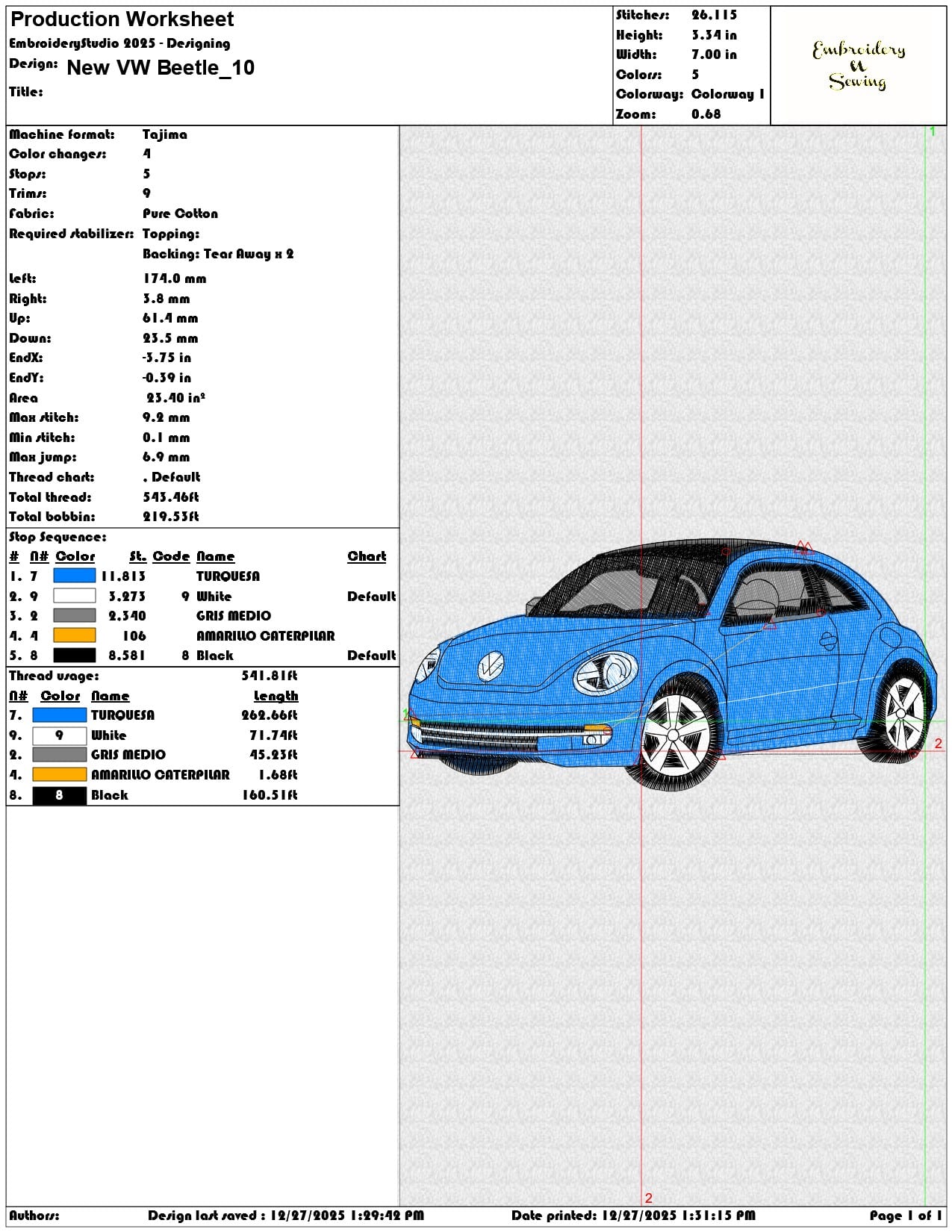This screenshot has height=1232, width=952.
Task: Click the GRIS MEDIO swatch in Thread usage
Action: pyautogui.click(x=60, y=755)
